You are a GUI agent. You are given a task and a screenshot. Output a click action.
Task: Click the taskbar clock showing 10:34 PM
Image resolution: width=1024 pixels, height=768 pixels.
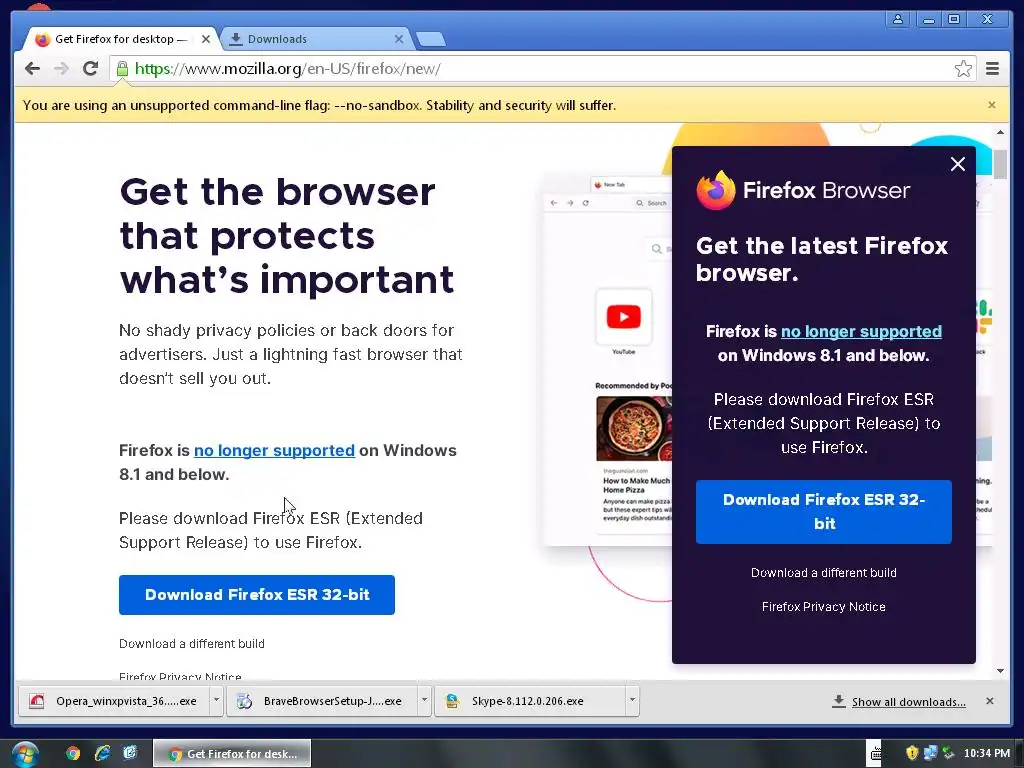point(986,754)
